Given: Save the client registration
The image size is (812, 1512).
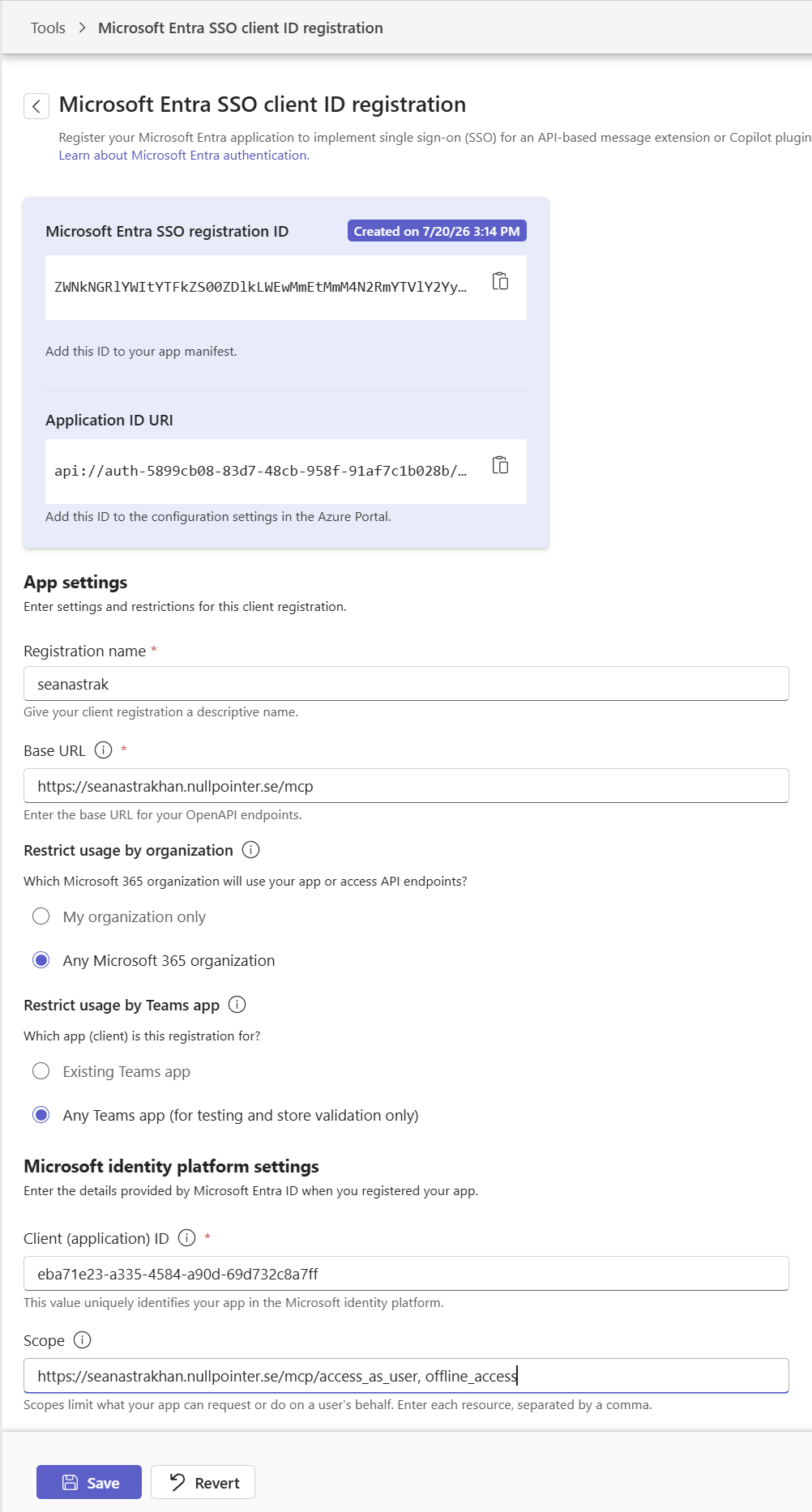Looking at the screenshot, I should pyautogui.click(x=89, y=1482).
